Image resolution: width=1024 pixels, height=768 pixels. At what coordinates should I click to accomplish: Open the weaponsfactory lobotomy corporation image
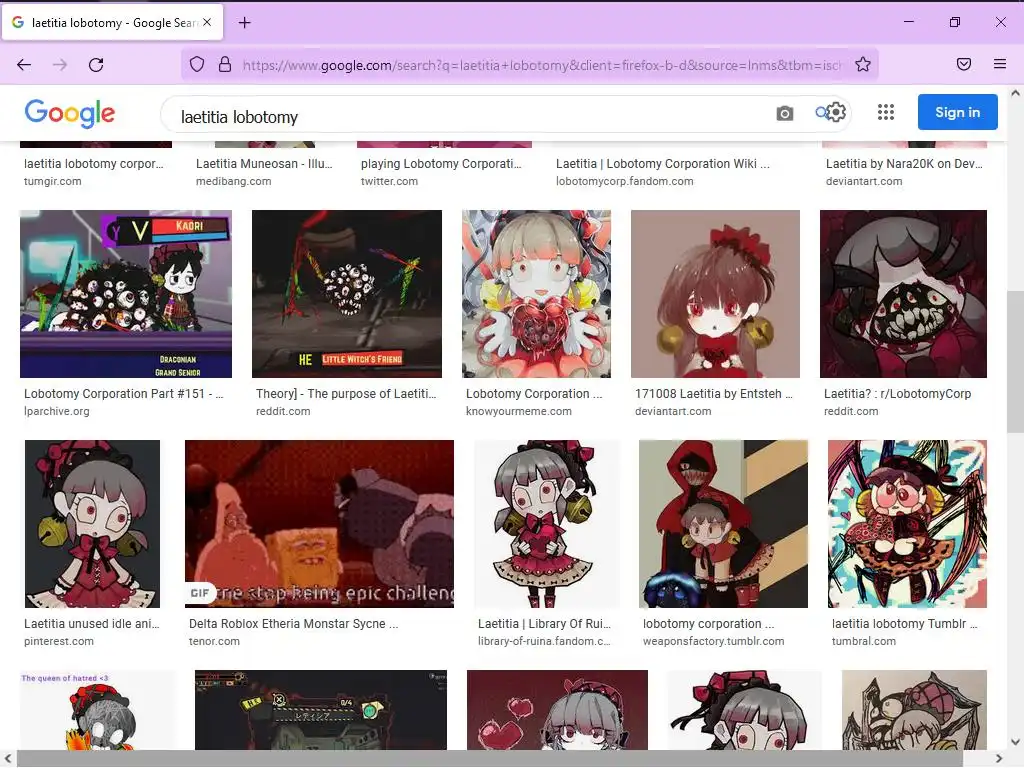(x=723, y=524)
